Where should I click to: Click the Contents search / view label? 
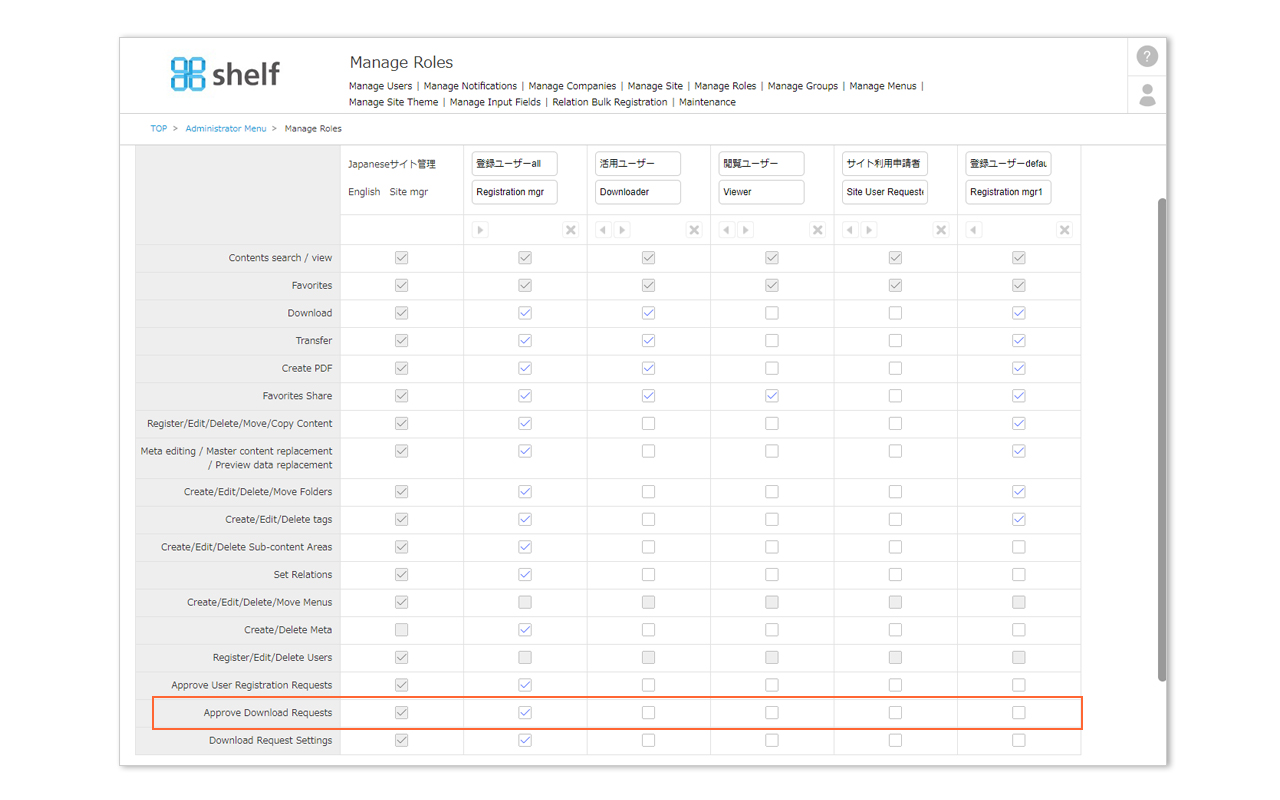pyautogui.click(x=280, y=258)
